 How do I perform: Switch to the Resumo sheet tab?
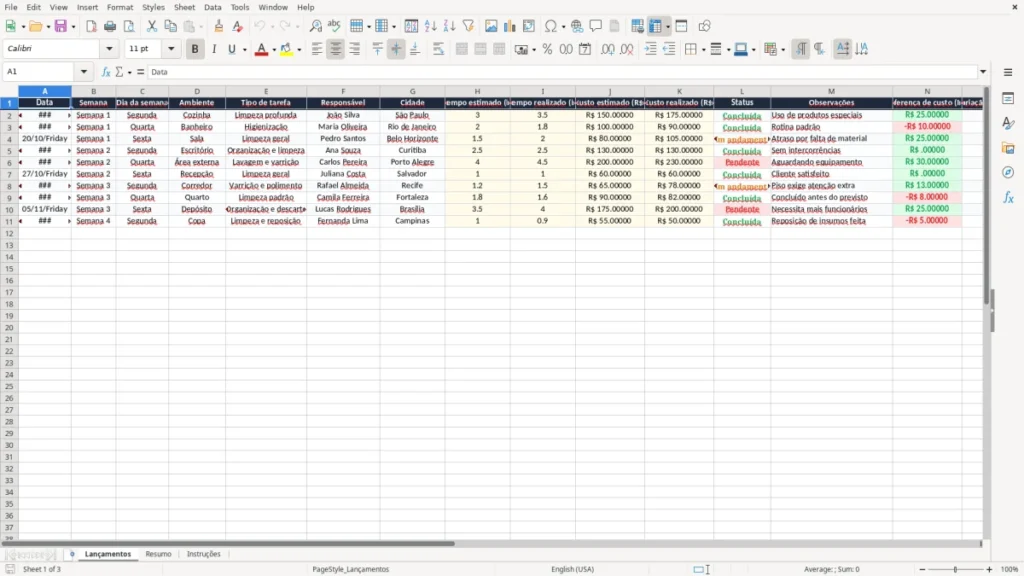[158, 554]
